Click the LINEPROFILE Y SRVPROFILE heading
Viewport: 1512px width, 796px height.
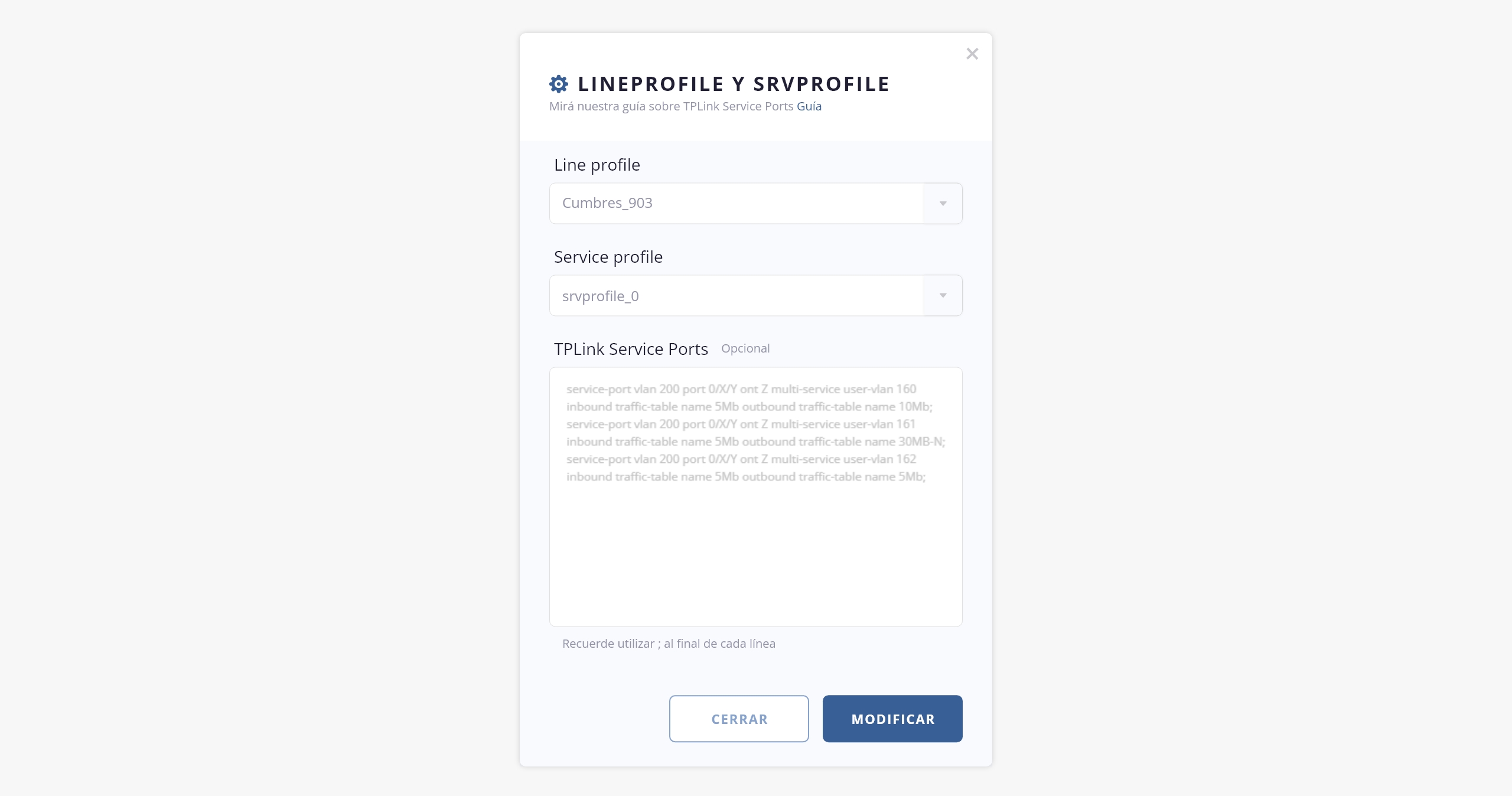pos(734,84)
